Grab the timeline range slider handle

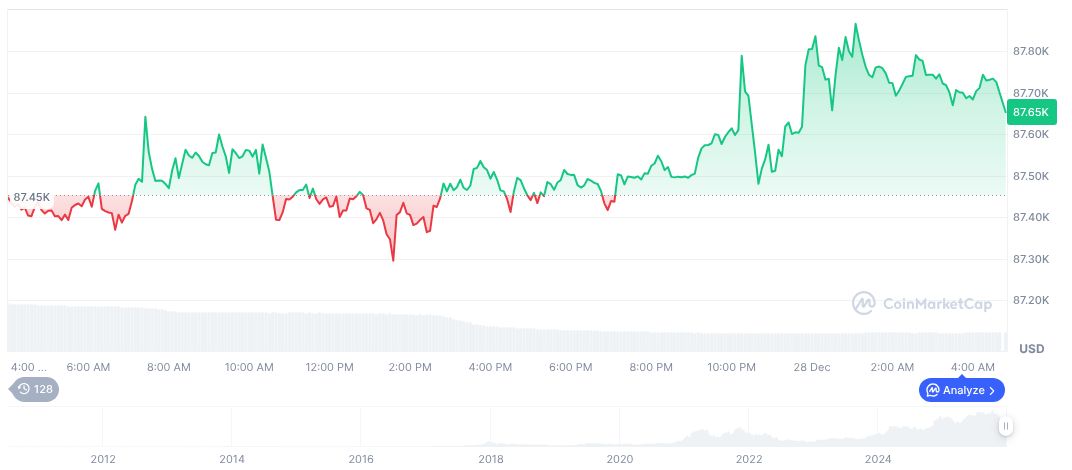click(x=1006, y=426)
